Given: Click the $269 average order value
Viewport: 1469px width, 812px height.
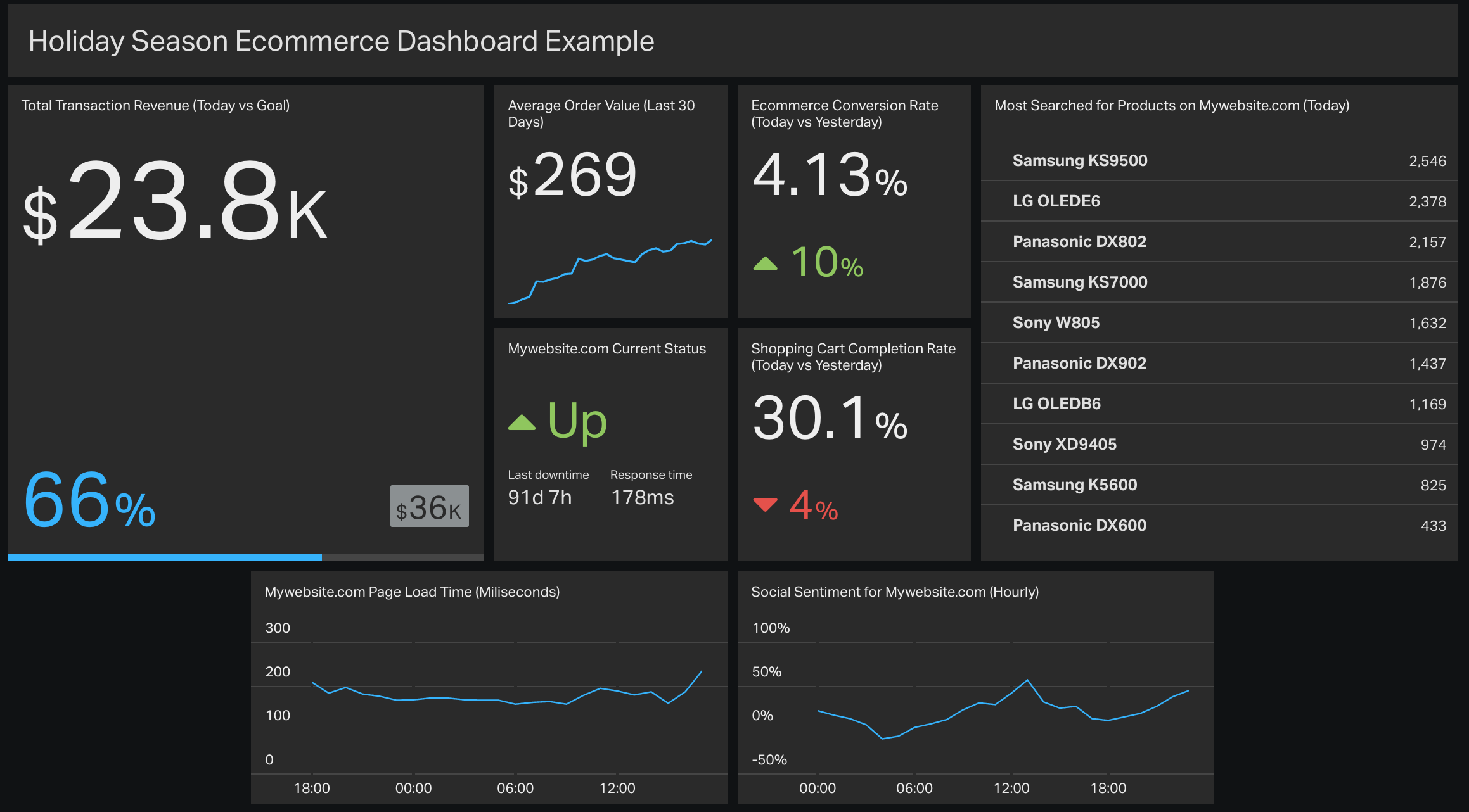Looking at the screenshot, I should pos(573,175).
